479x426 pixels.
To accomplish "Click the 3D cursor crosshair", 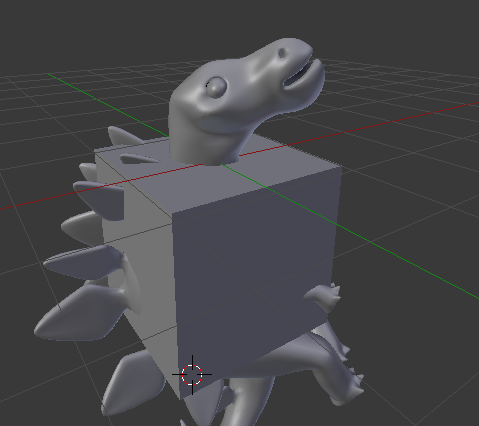I will click(192, 375).
